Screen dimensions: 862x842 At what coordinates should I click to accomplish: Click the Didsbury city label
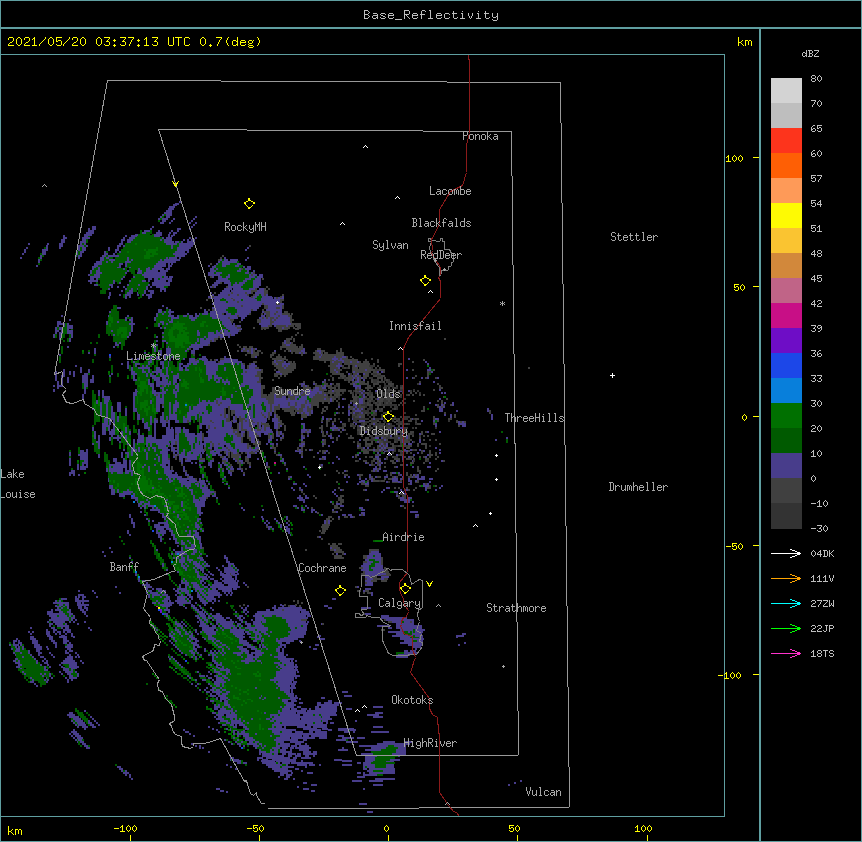point(383,431)
